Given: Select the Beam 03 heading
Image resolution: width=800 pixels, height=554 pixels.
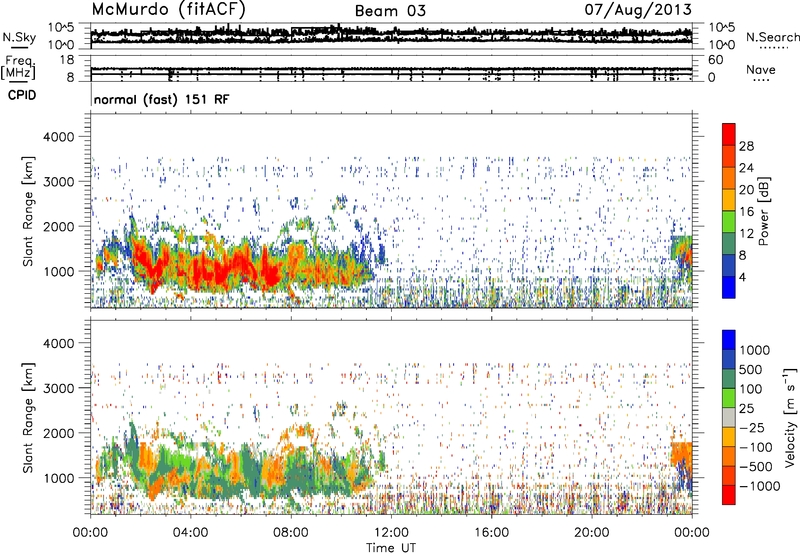Looking at the screenshot, I should 390,11.
